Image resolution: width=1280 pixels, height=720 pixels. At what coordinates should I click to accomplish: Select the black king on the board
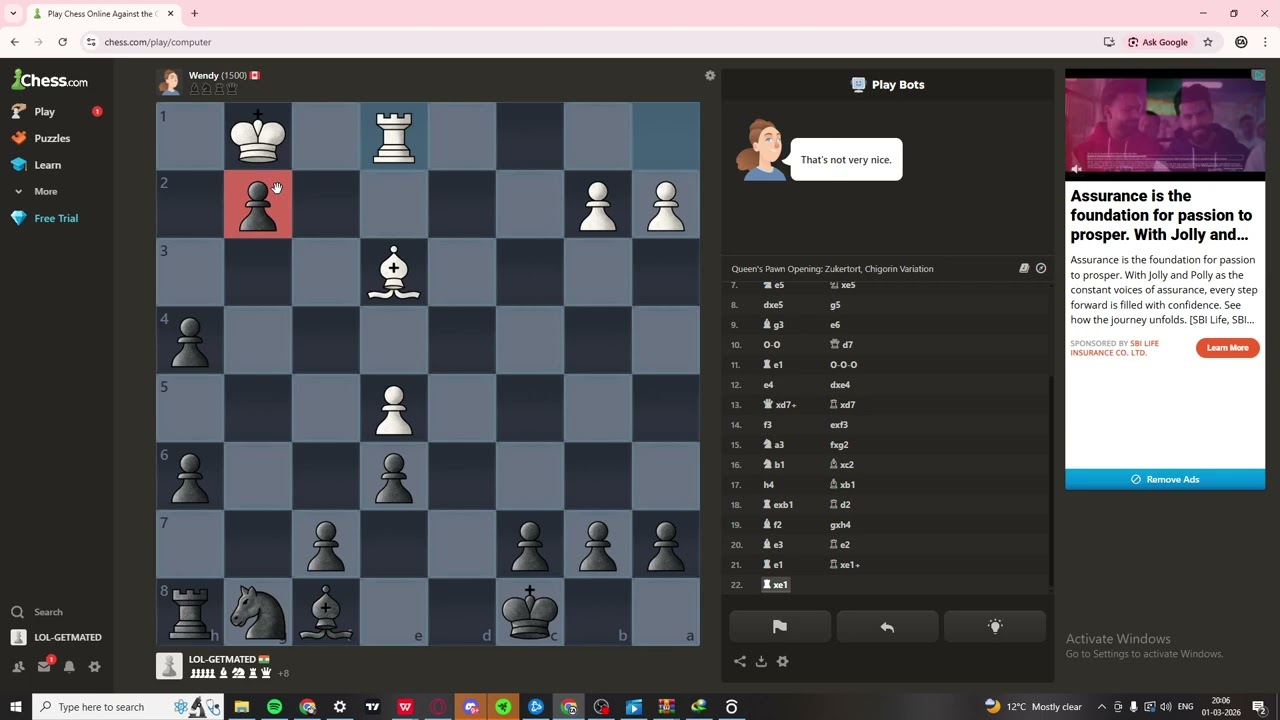530,612
